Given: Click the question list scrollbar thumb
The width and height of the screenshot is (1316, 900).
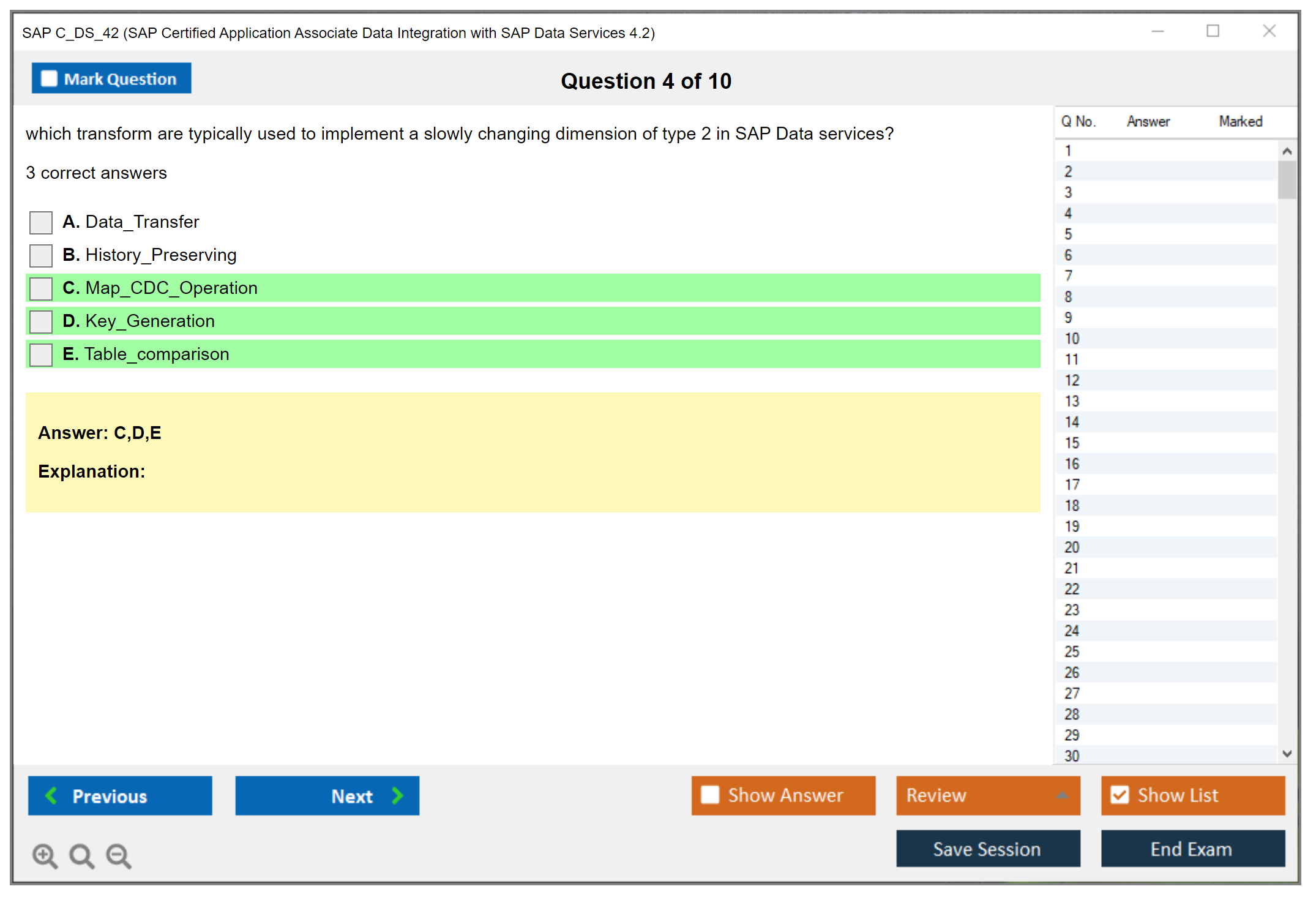Looking at the screenshot, I should (x=1287, y=179).
